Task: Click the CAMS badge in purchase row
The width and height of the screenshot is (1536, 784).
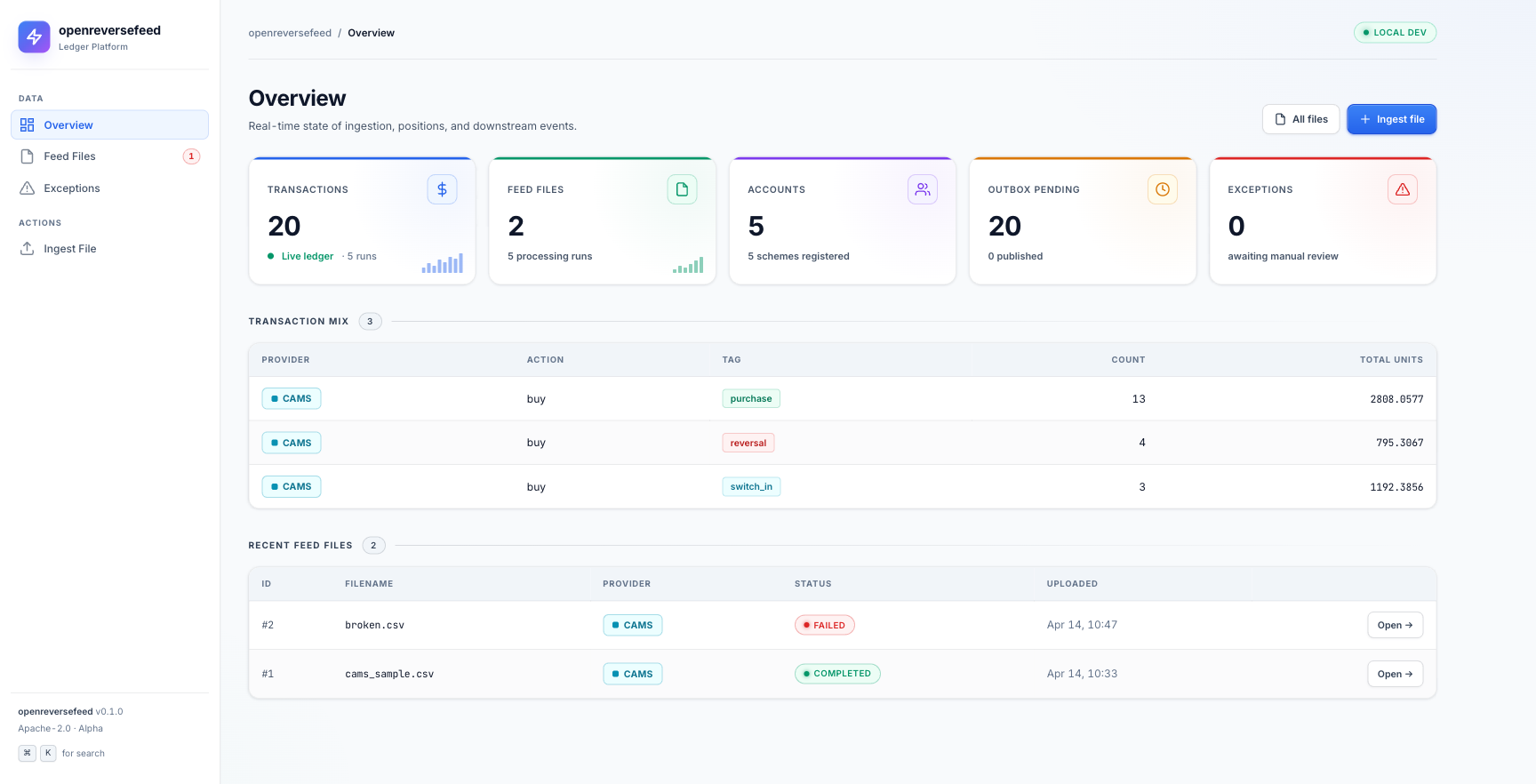Action: [x=292, y=398]
